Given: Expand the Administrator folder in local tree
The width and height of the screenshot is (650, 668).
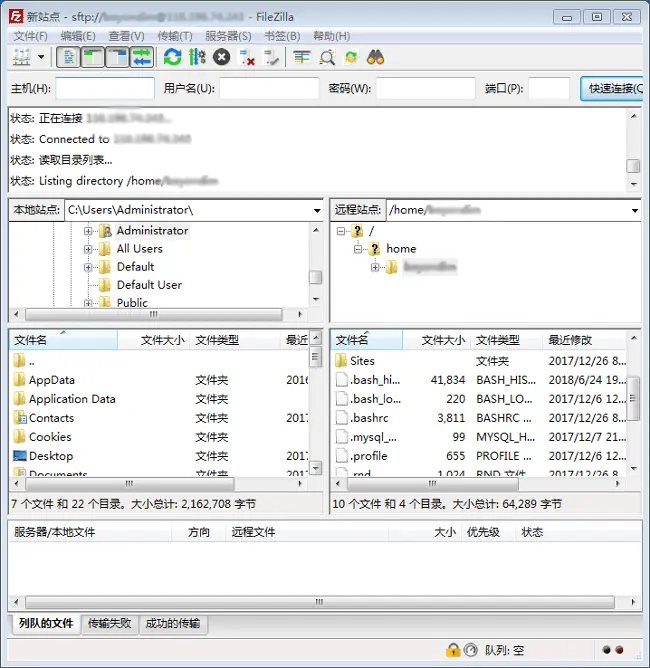Looking at the screenshot, I should click(88, 231).
